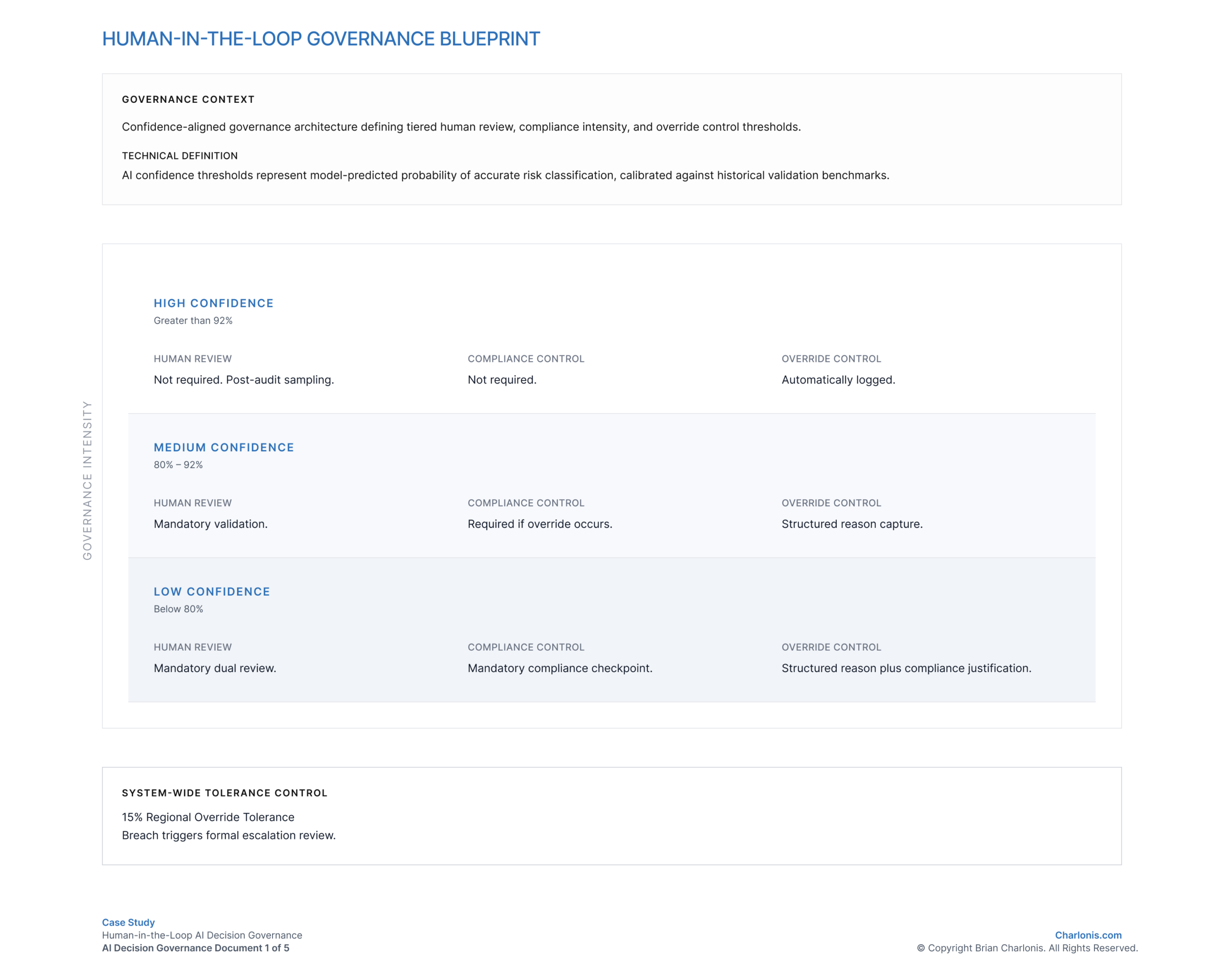Click the 15% Regional Override Tolerance line

tap(208, 817)
